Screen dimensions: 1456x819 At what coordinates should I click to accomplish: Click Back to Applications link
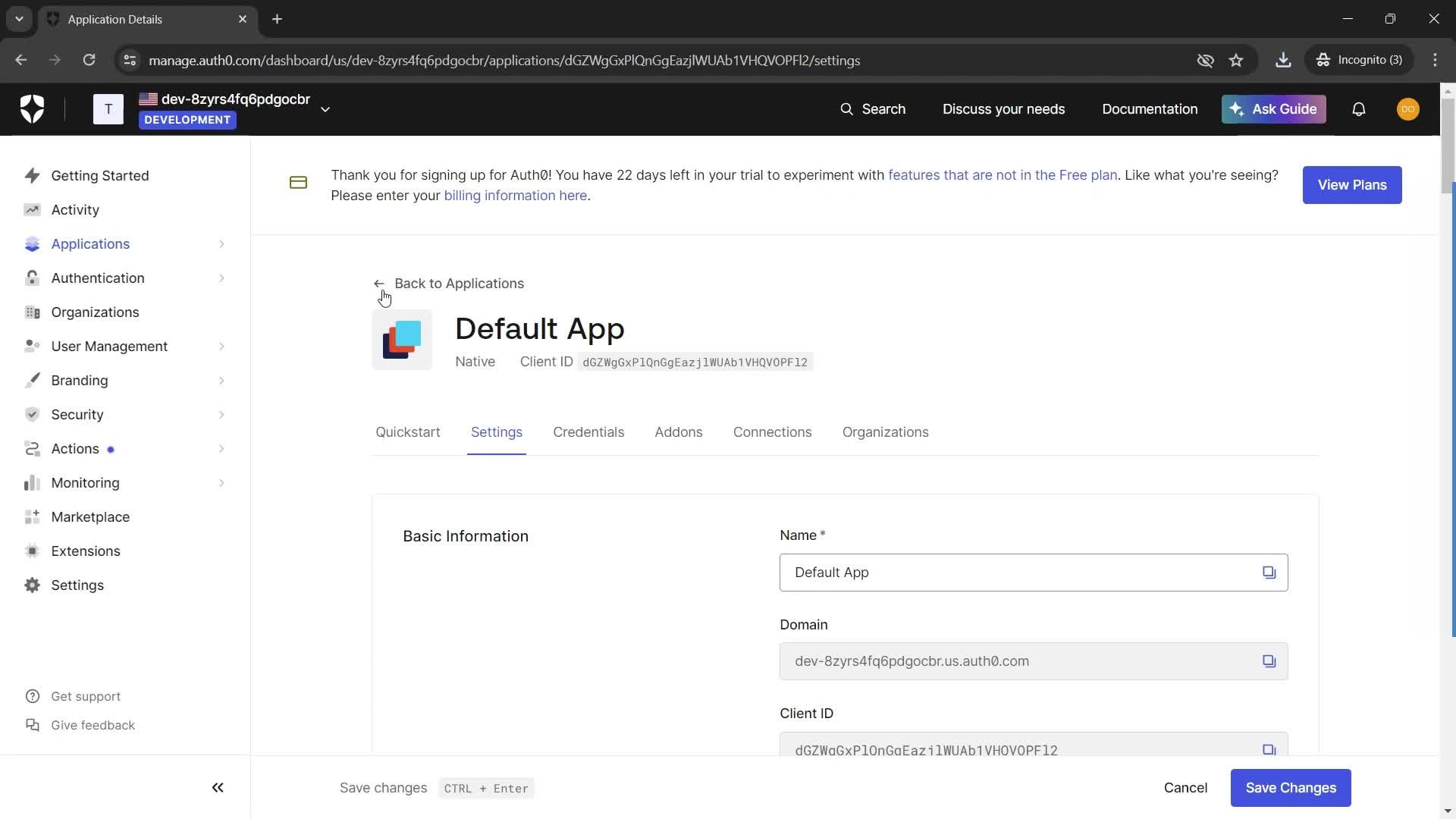click(x=449, y=284)
